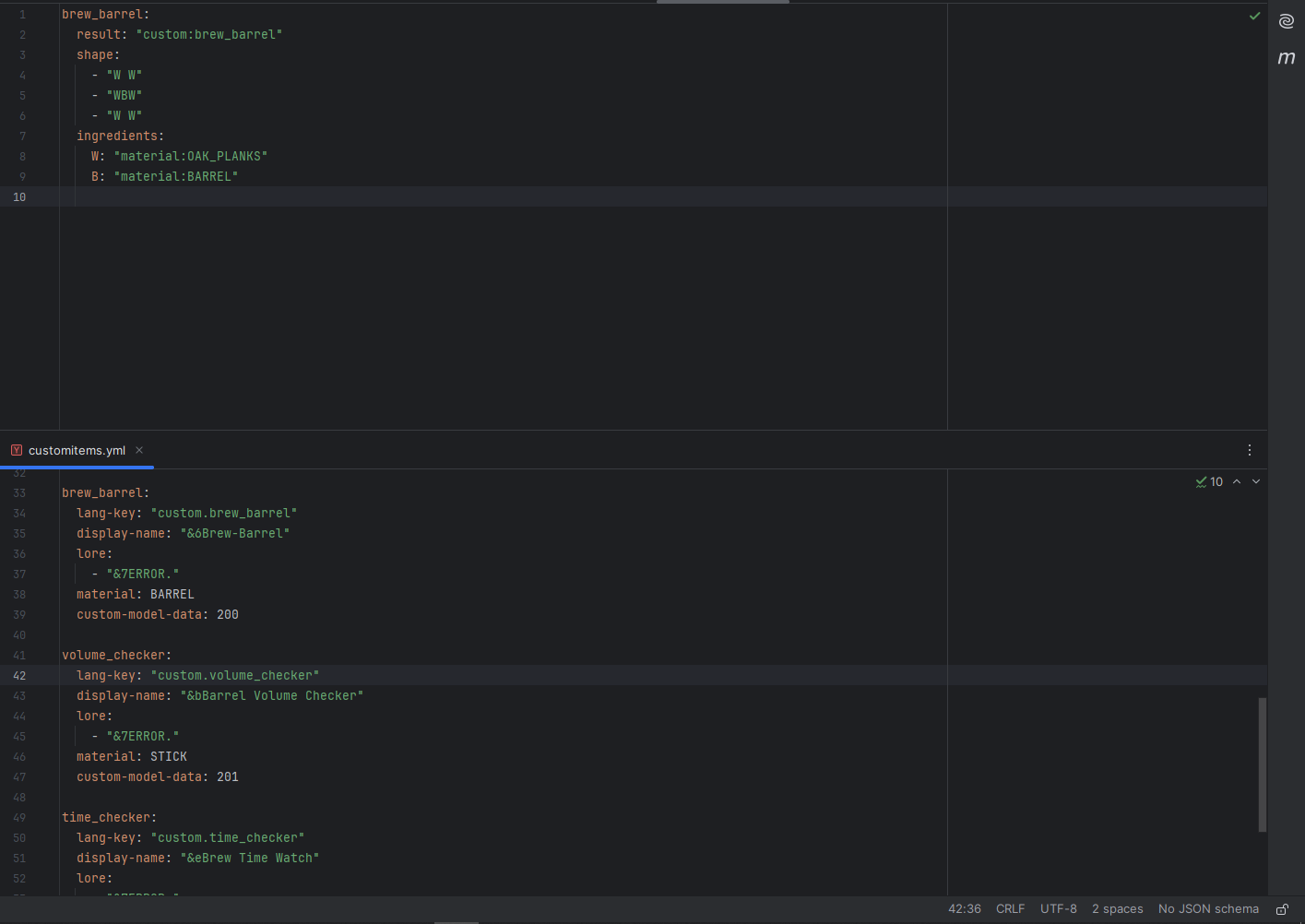This screenshot has width=1305, height=924.
Task: Switch to the customitems.yml tab
Action: (76, 450)
